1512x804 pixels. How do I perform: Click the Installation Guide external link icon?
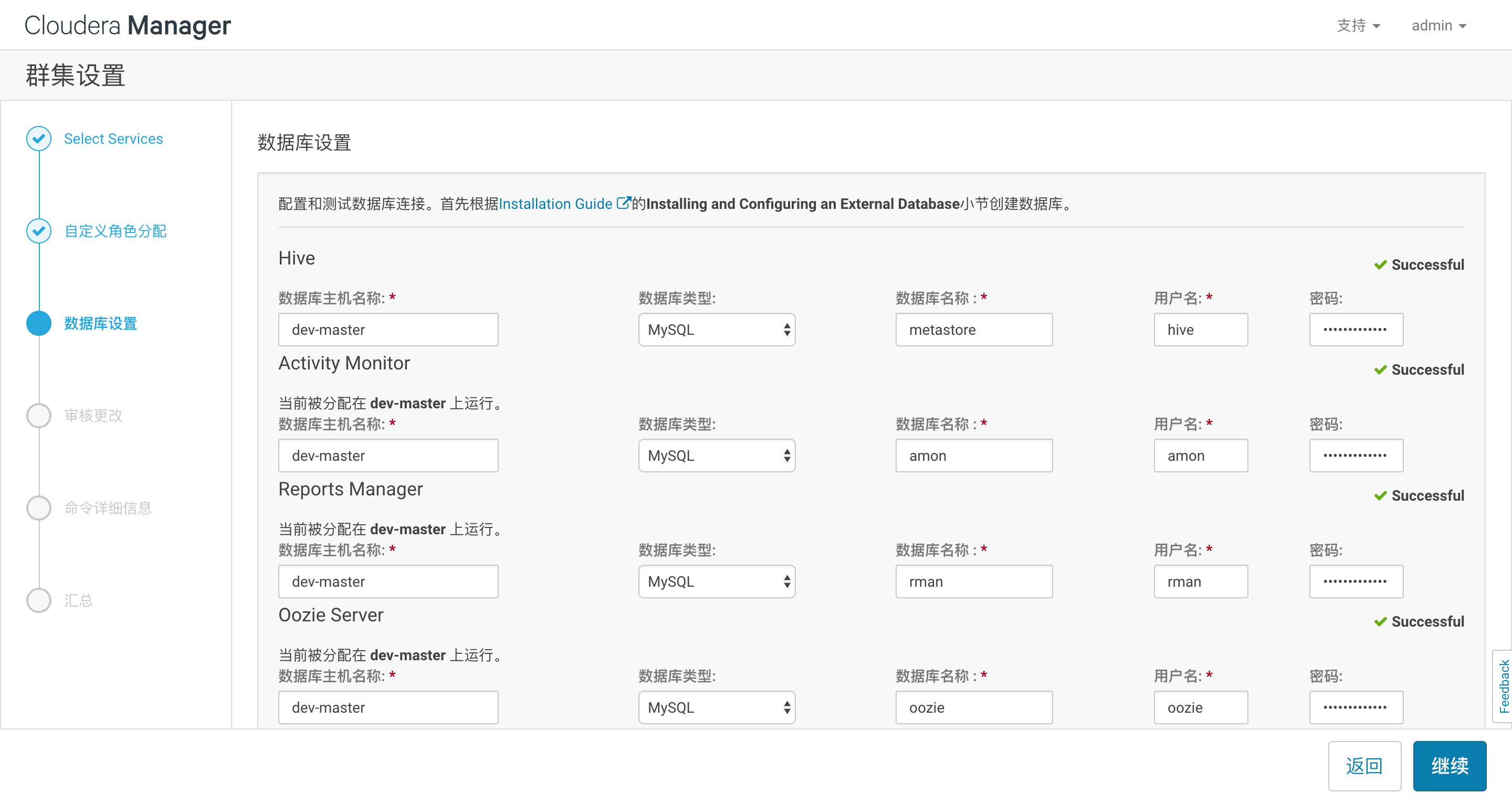pos(623,203)
